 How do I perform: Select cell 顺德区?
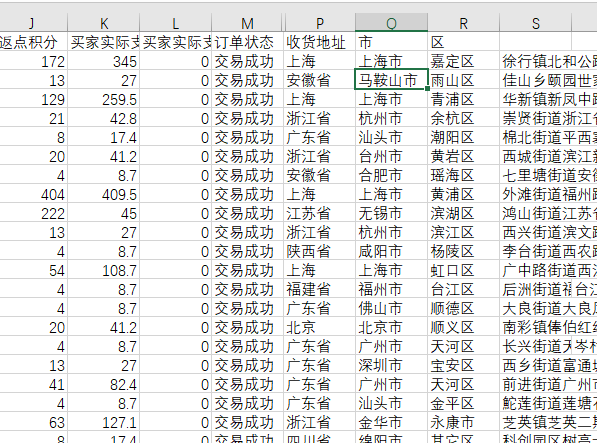point(463,308)
